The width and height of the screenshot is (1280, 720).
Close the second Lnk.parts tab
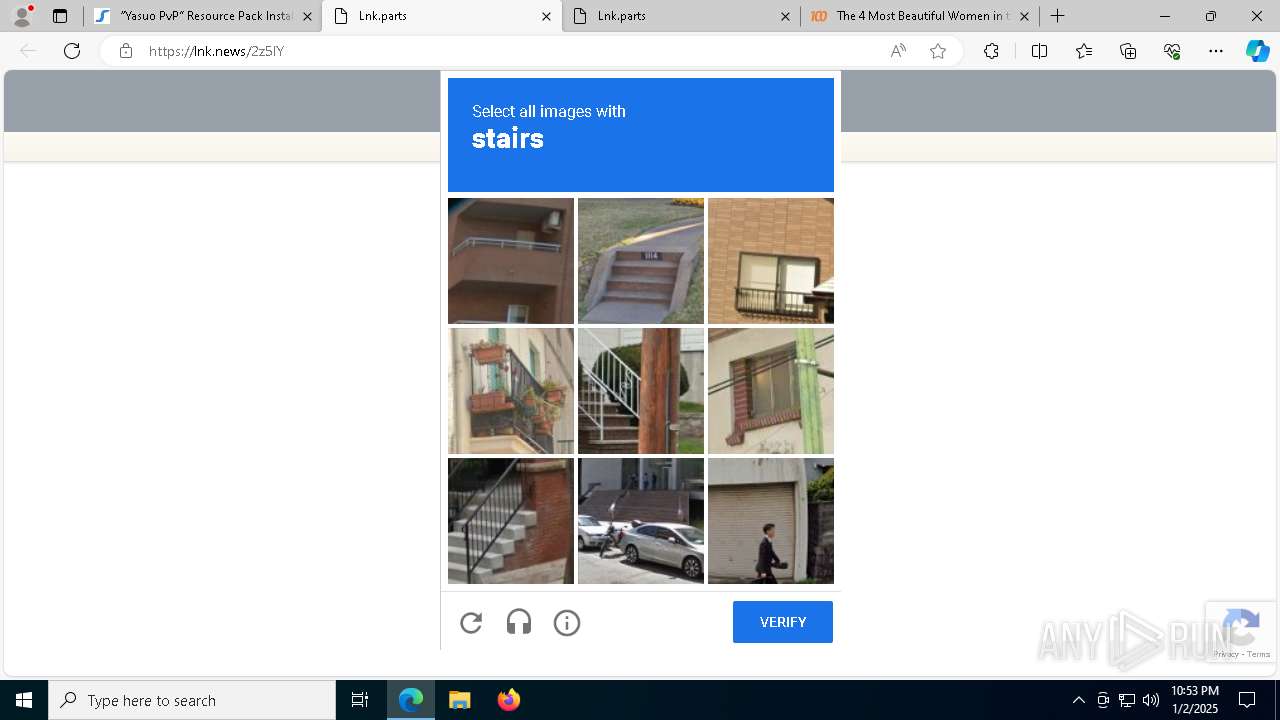[x=785, y=16]
